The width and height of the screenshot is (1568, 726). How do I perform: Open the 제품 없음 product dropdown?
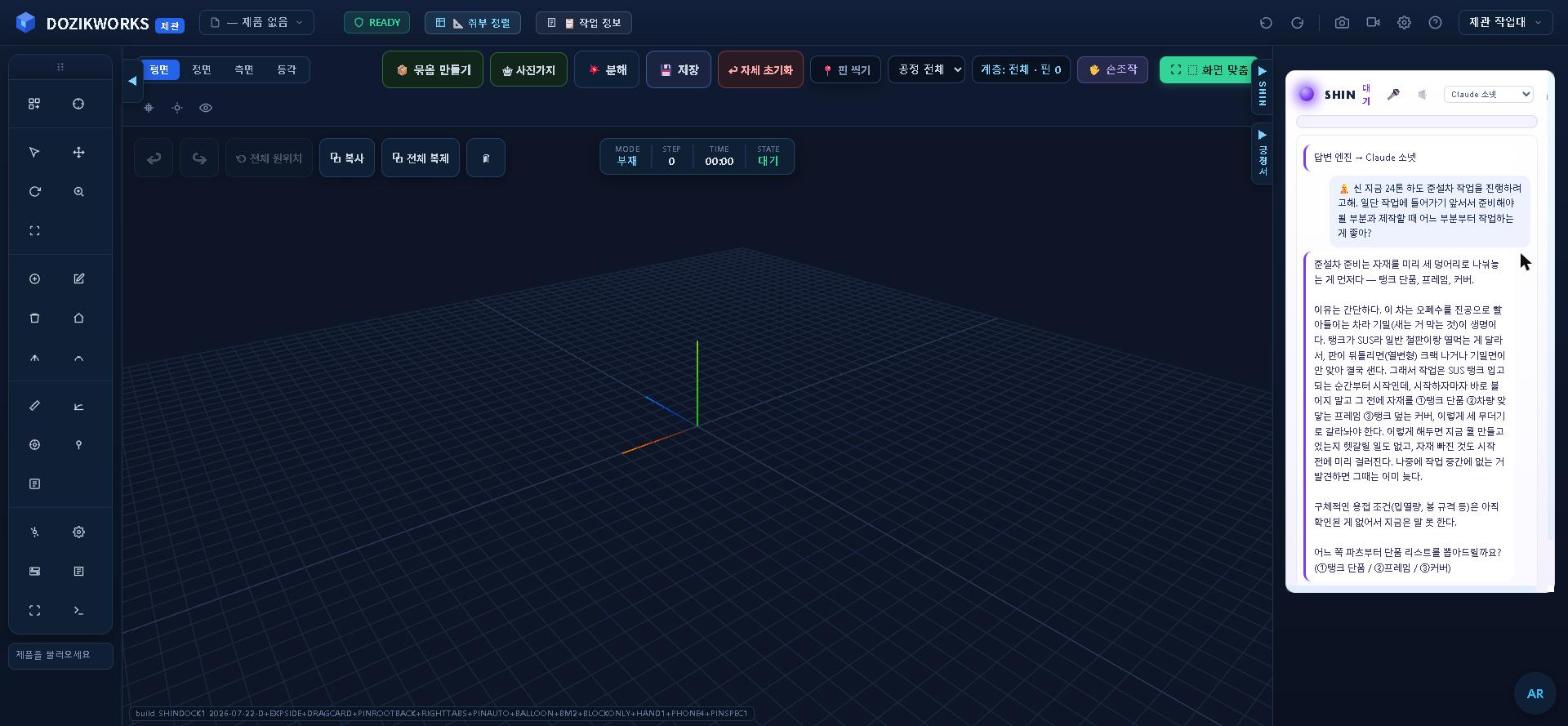pos(256,22)
